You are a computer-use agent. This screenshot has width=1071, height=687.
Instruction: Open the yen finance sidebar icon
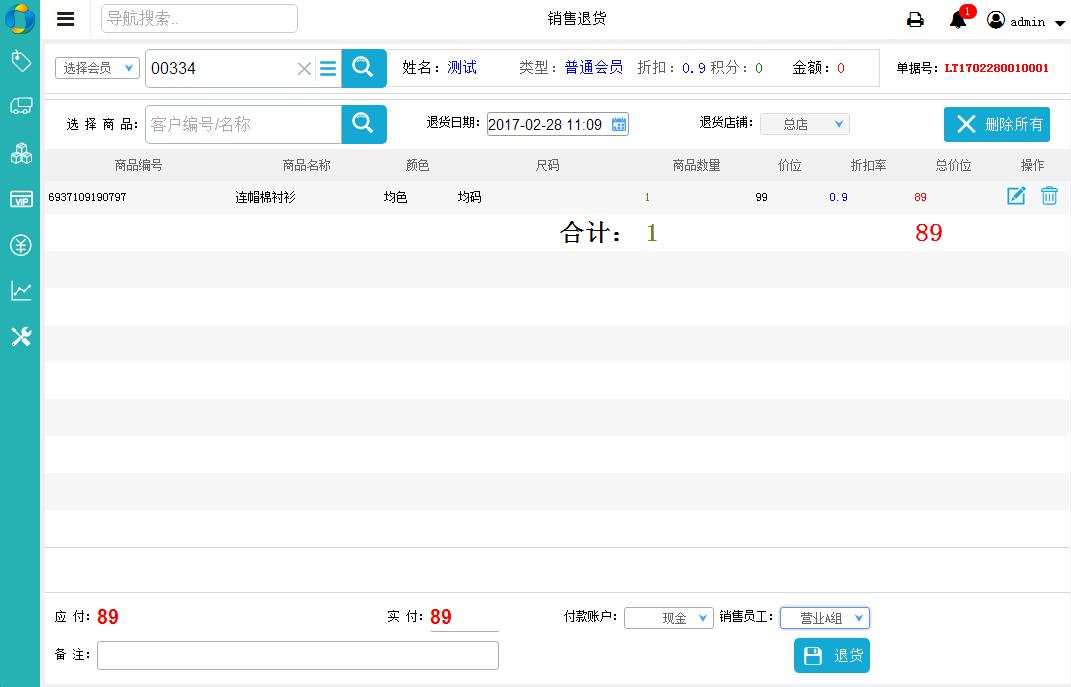tap(21, 245)
